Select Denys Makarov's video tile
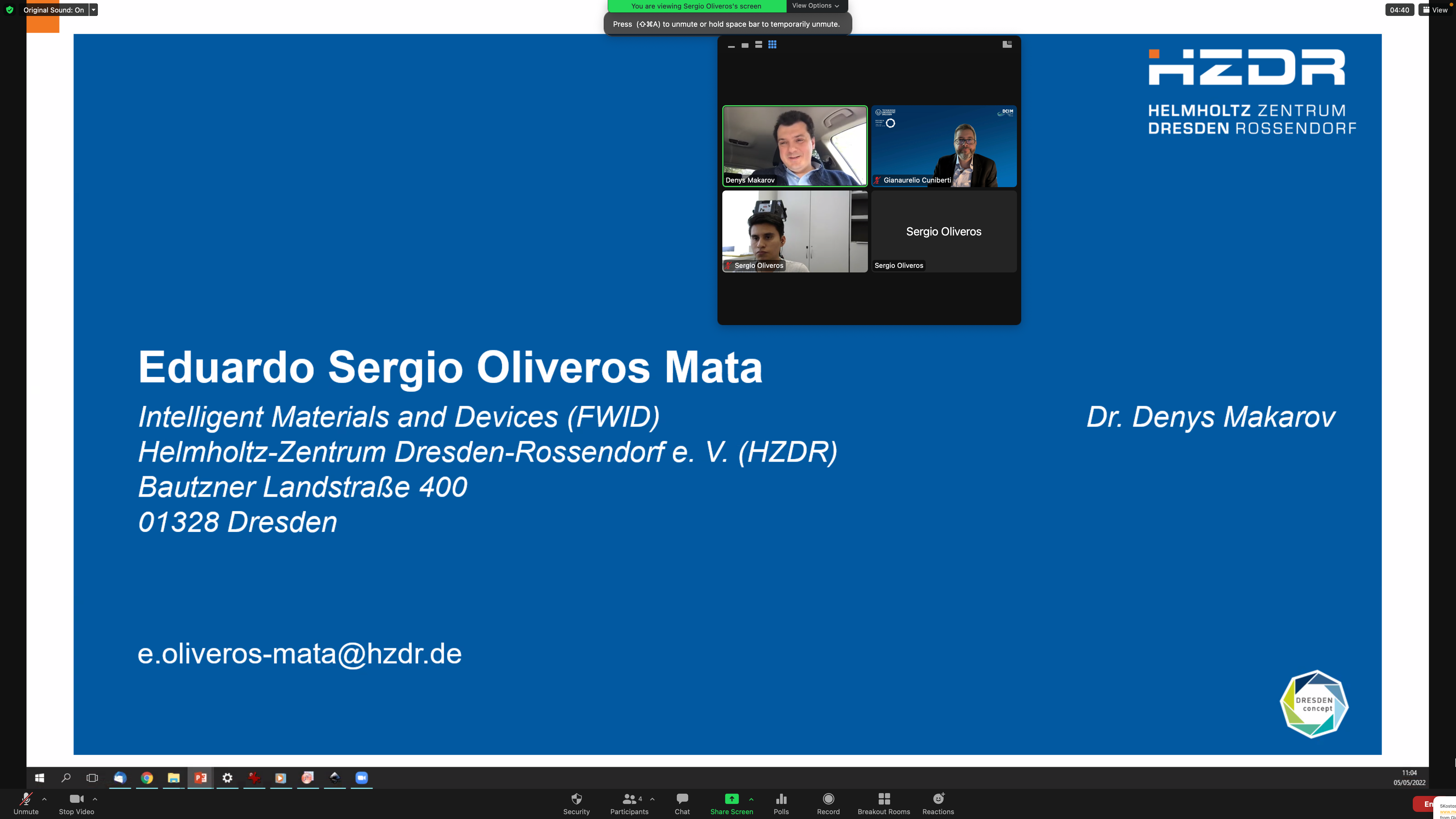Screen dimensions: 1456x819 tap(795, 146)
